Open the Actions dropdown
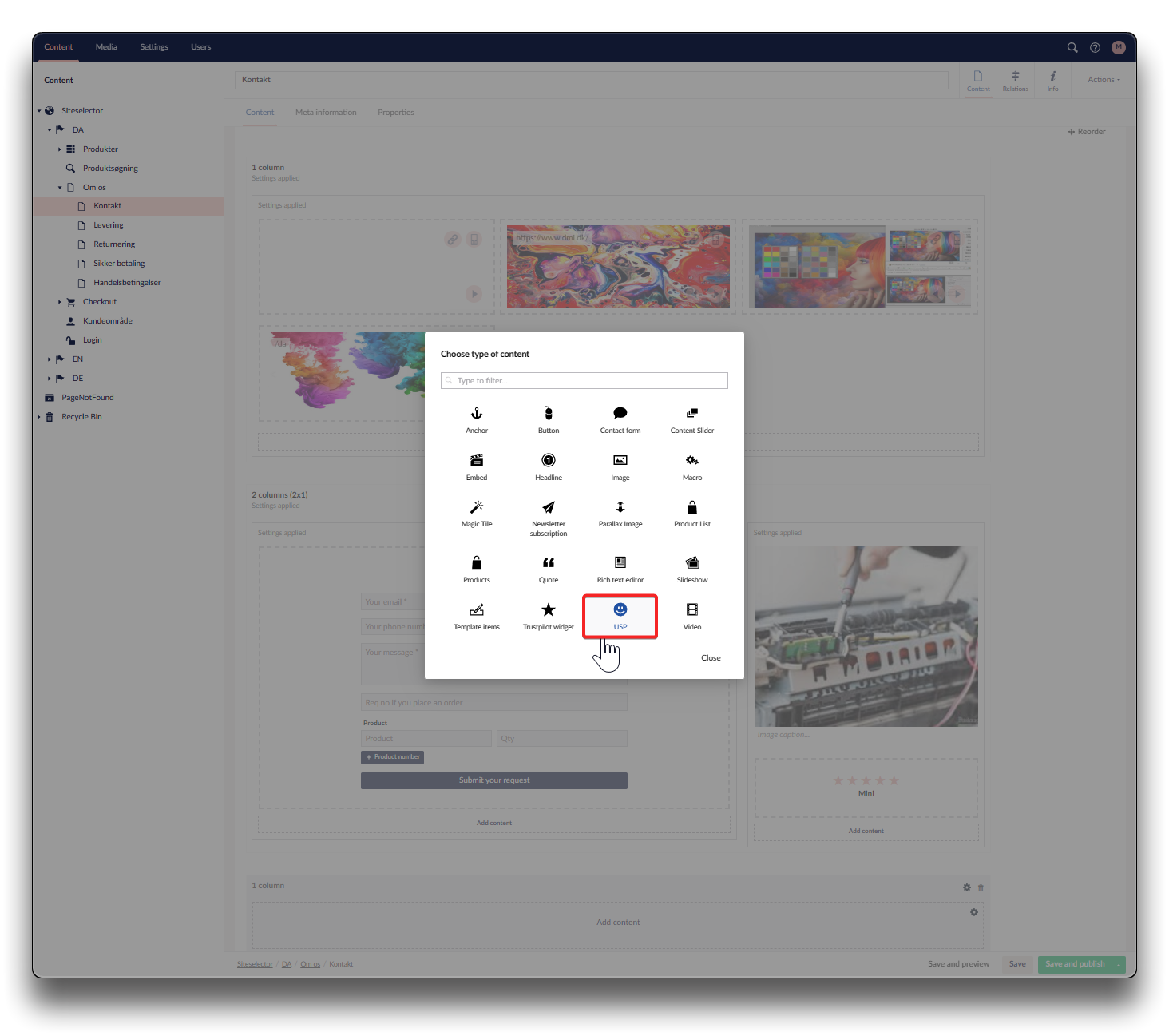 point(1104,80)
